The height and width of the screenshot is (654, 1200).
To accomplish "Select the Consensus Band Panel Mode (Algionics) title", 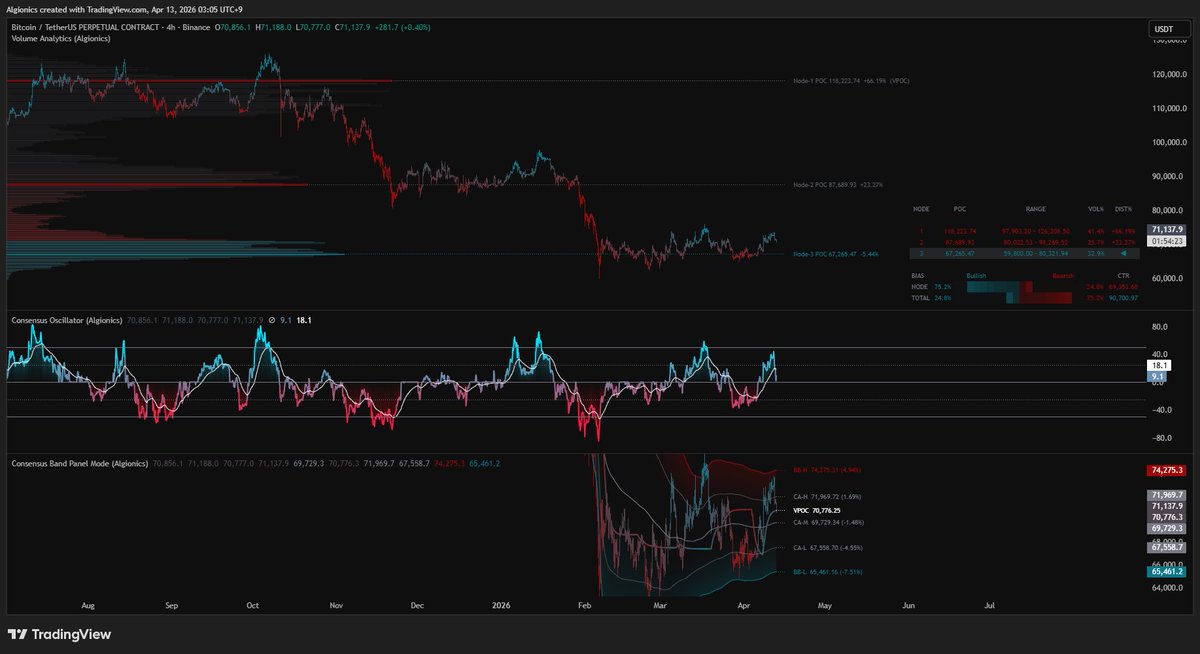I will click(79, 463).
